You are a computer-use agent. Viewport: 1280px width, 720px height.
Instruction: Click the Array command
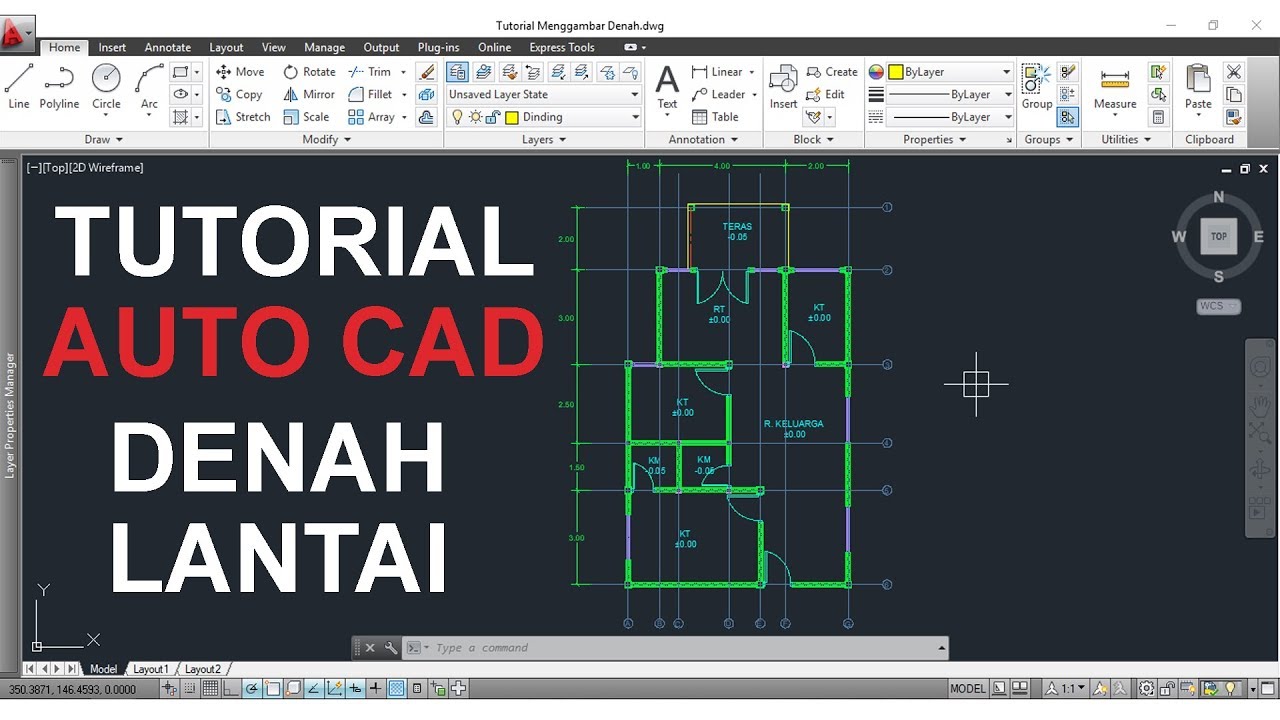click(371, 117)
